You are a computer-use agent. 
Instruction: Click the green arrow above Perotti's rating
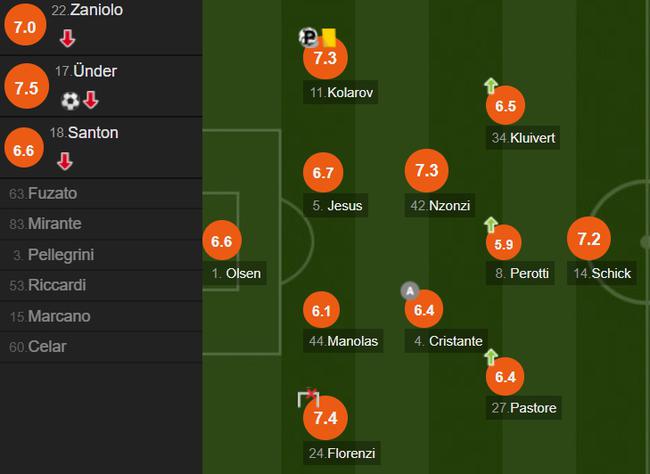tap(491, 225)
